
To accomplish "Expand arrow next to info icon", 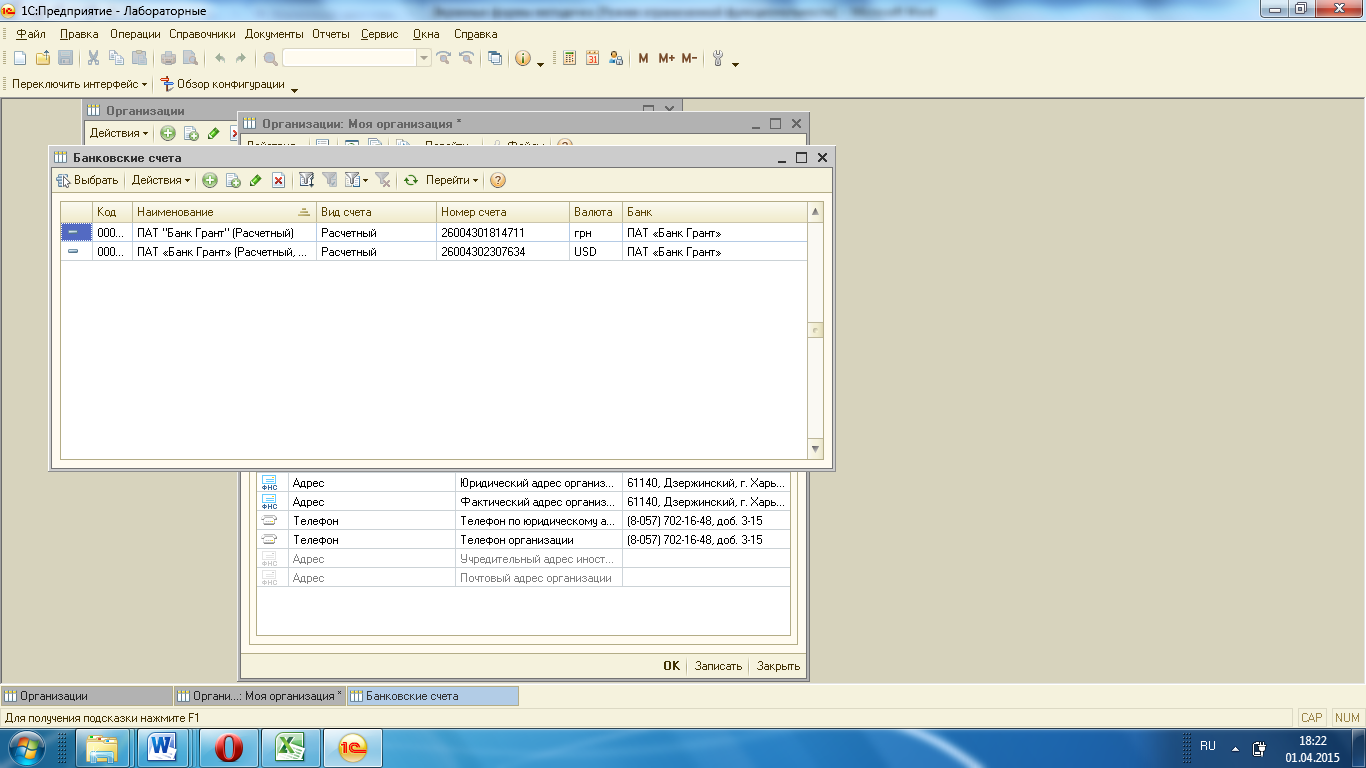I will coord(541,63).
